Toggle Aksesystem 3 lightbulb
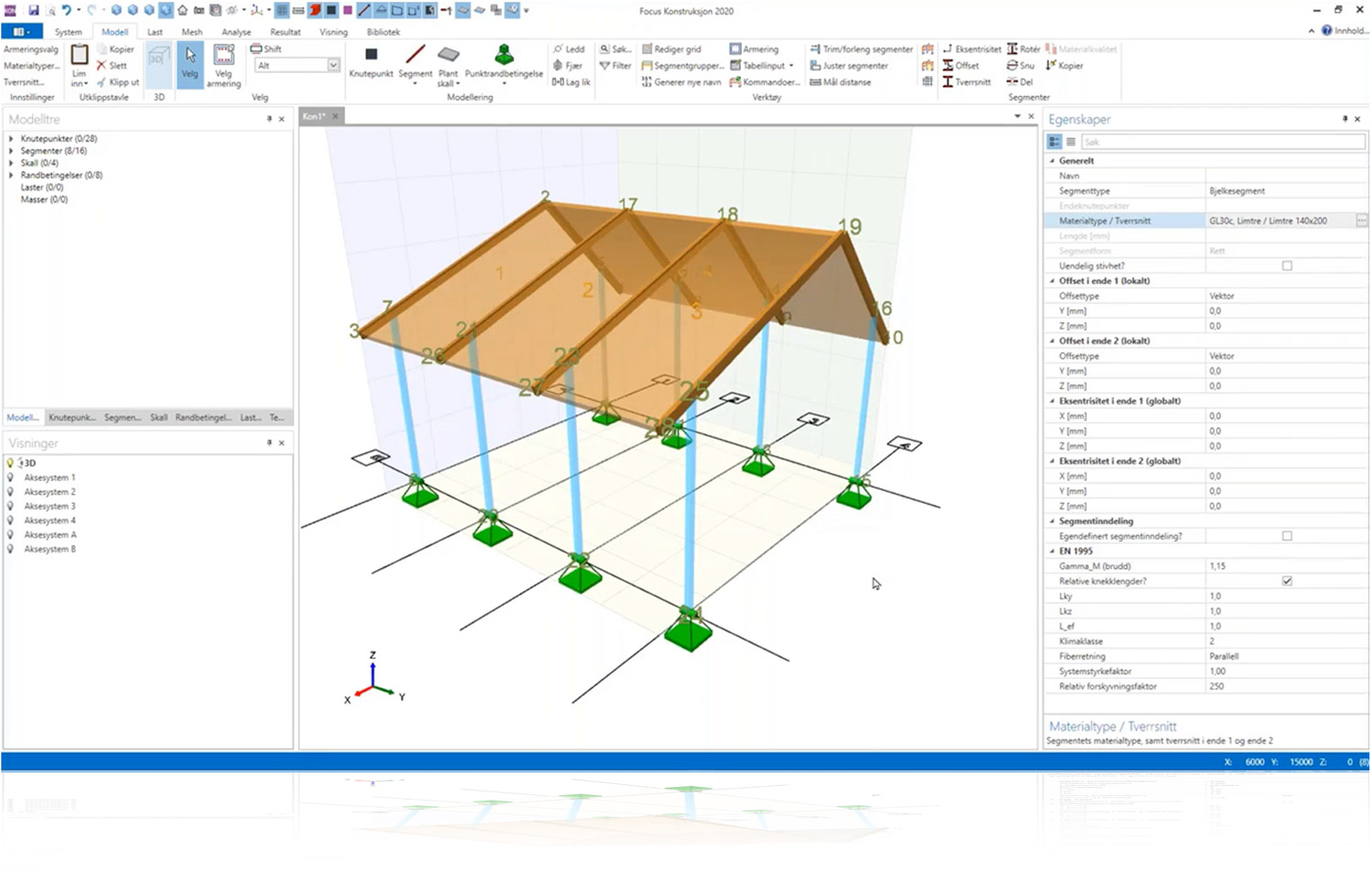The height and width of the screenshot is (882, 1372). tap(10, 506)
